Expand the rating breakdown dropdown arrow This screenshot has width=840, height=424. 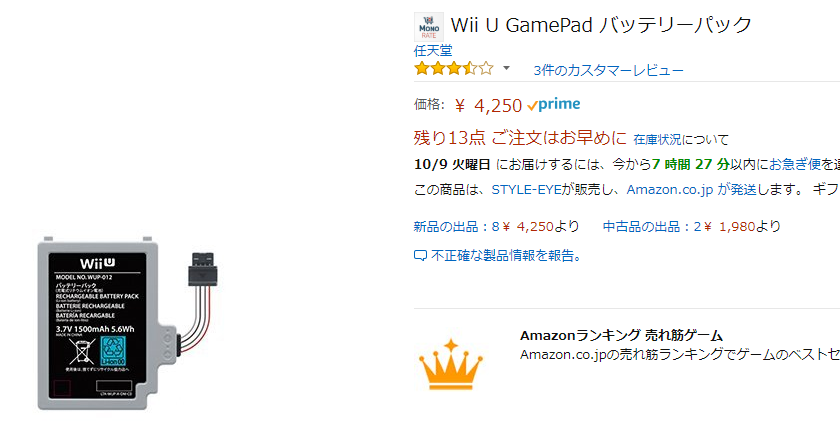point(506,68)
